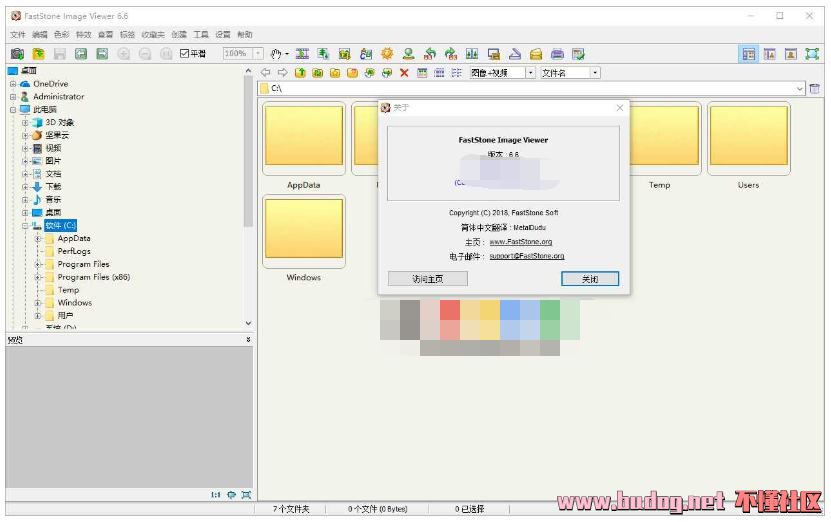Click the recycle bin icon beside address bar
This screenshot has width=831, height=522.
[815, 89]
